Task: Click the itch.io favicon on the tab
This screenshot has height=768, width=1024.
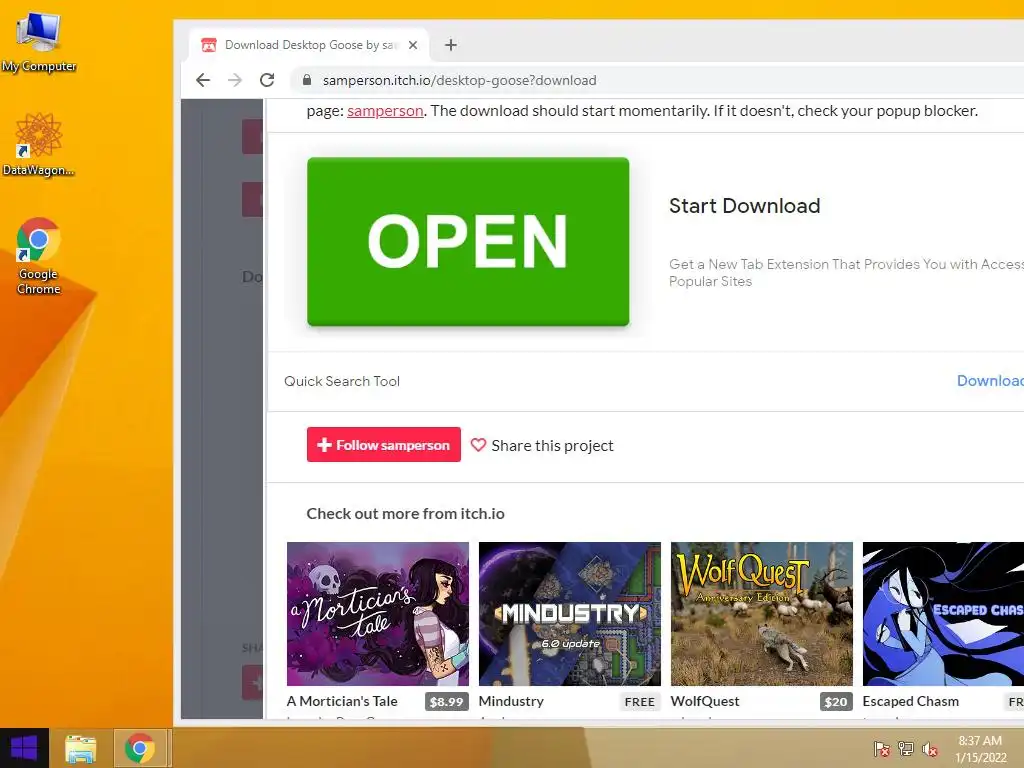Action: [209, 45]
